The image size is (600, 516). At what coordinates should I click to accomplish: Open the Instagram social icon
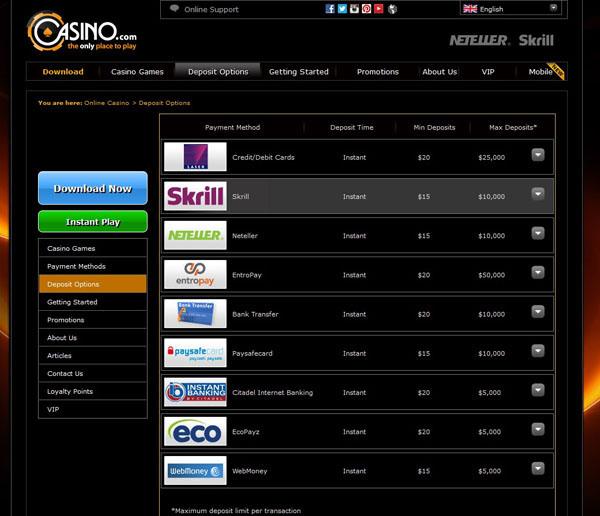click(354, 8)
